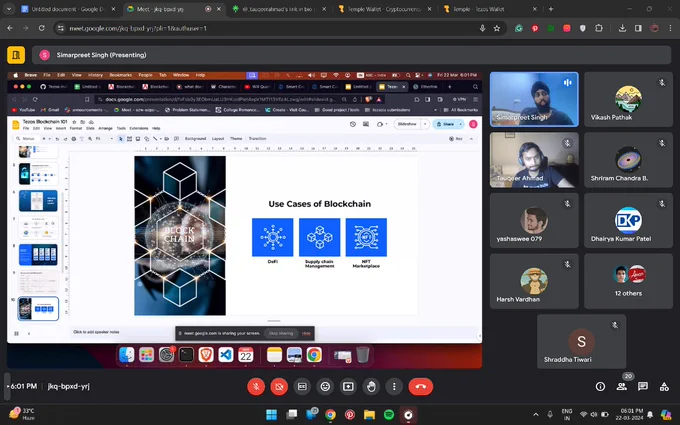Open the Chrome three-dot menu

670,28
